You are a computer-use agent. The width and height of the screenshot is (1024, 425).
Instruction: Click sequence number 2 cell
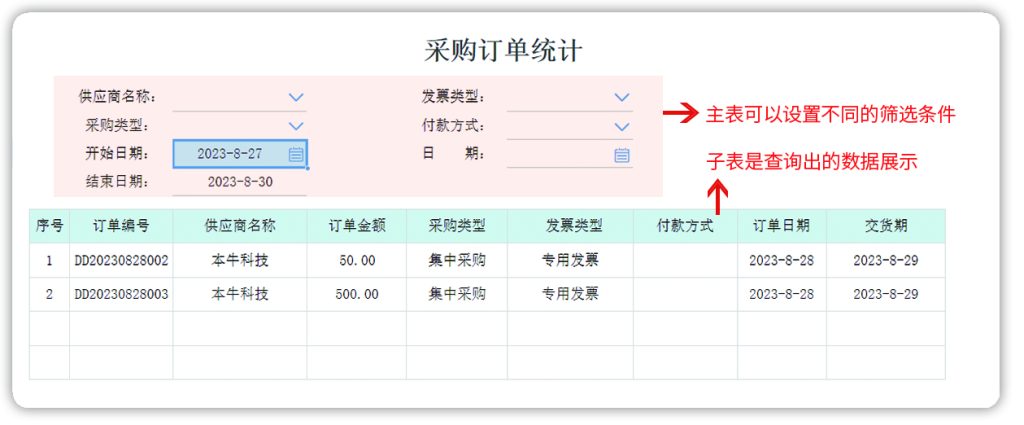[x=50, y=294]
